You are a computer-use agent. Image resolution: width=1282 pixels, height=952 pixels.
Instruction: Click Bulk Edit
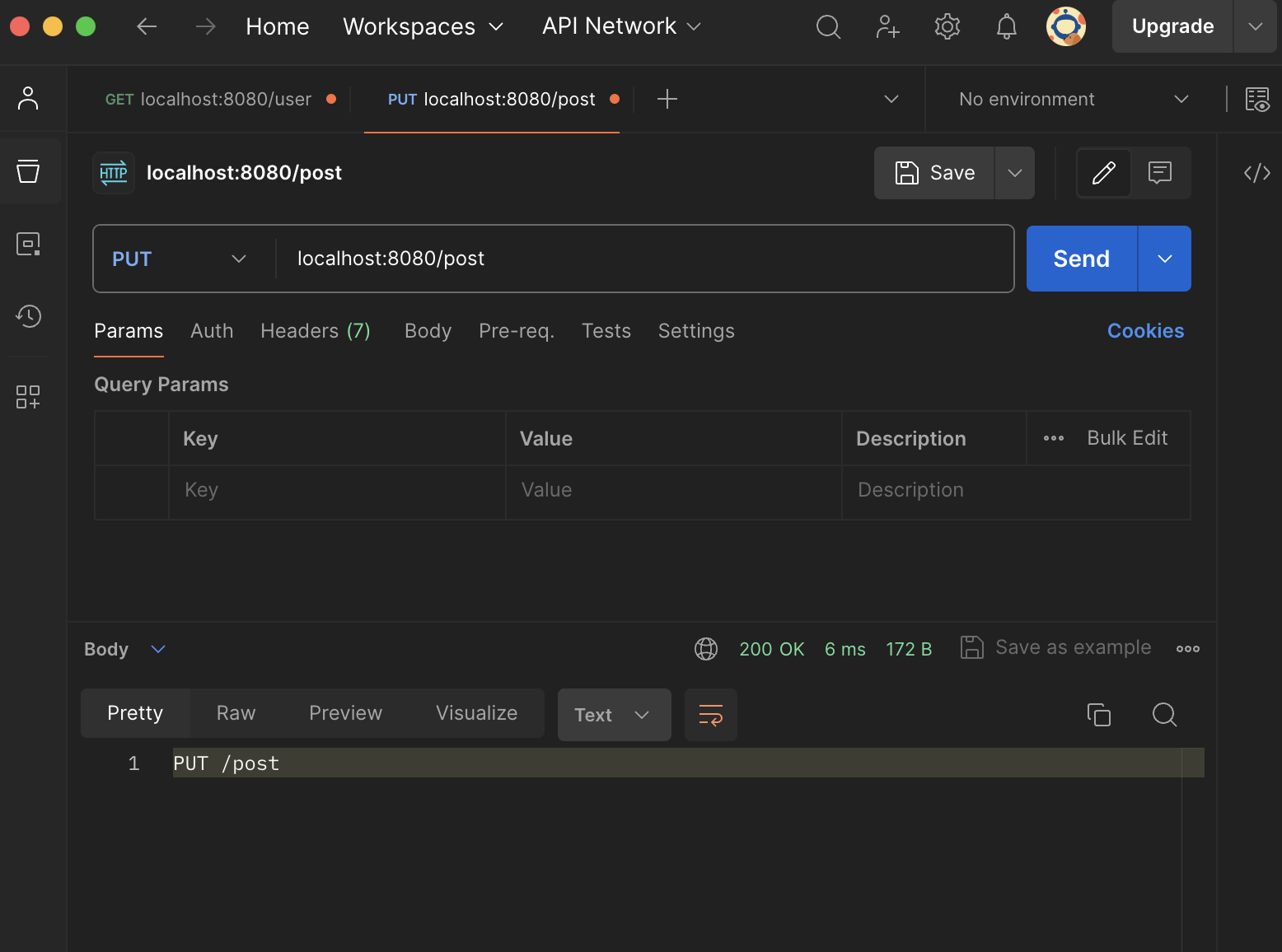[1127, 438]
